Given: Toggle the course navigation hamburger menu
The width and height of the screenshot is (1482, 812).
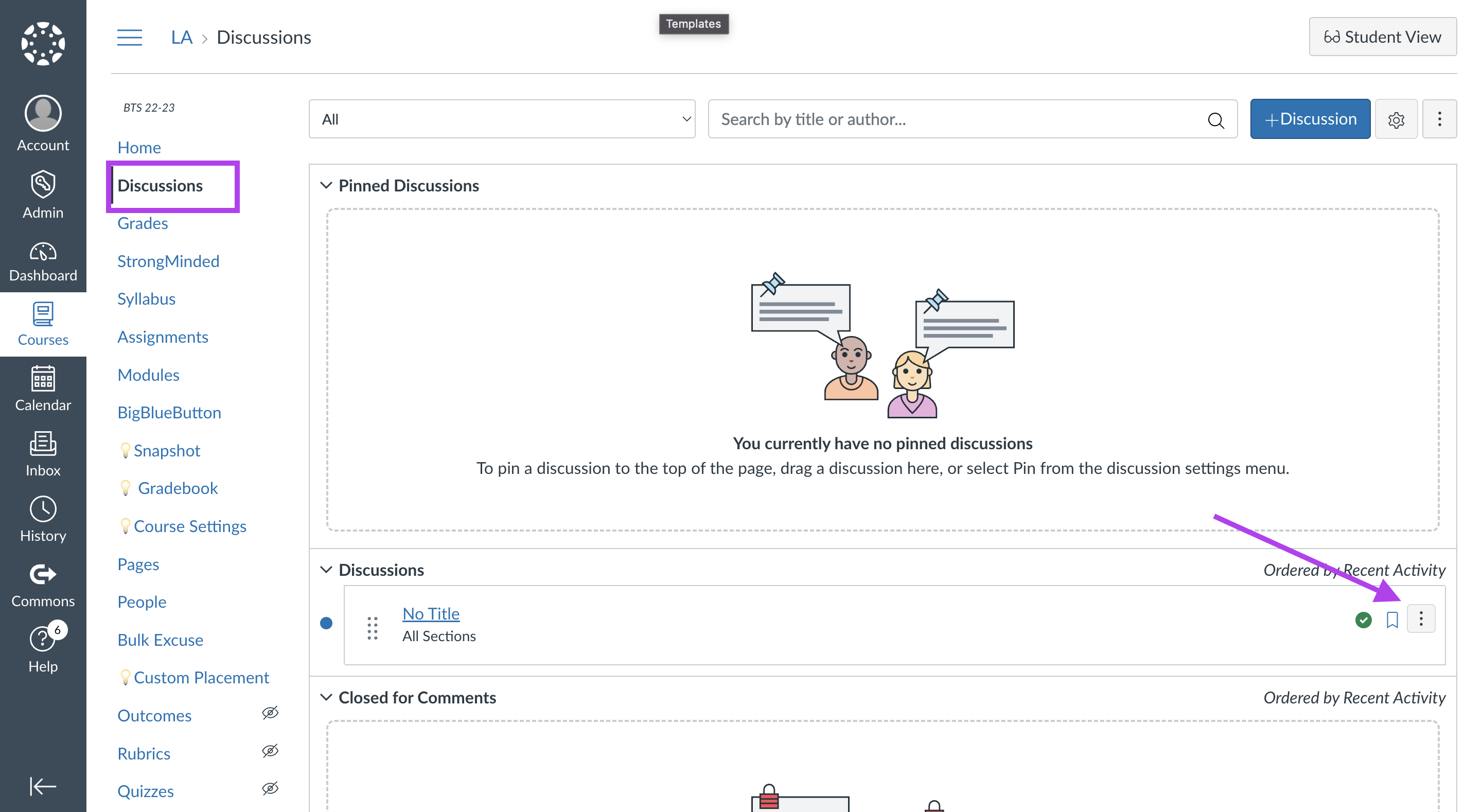Looking at the screenshot, I should [130, 38].
